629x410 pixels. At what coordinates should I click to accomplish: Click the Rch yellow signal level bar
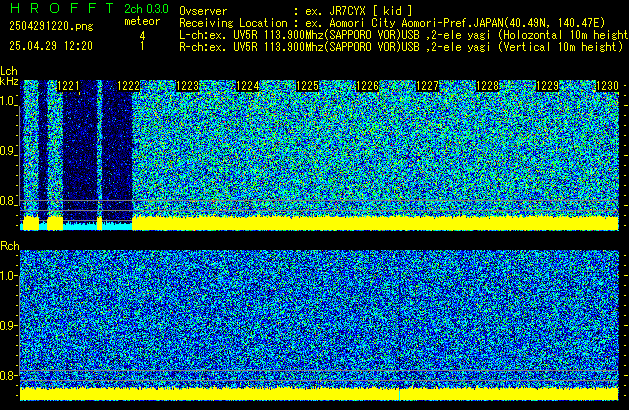[319, 394]
